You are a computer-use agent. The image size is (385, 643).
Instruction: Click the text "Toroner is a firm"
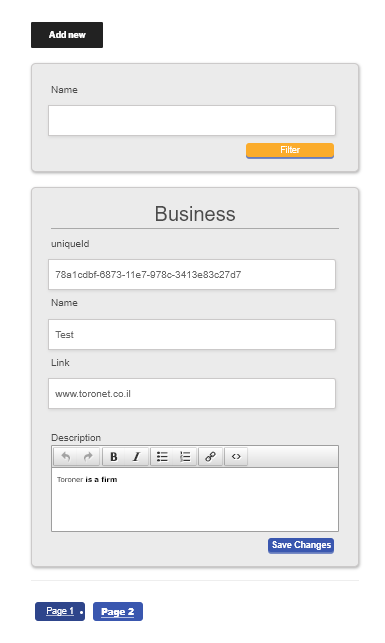tap(87, 479)
